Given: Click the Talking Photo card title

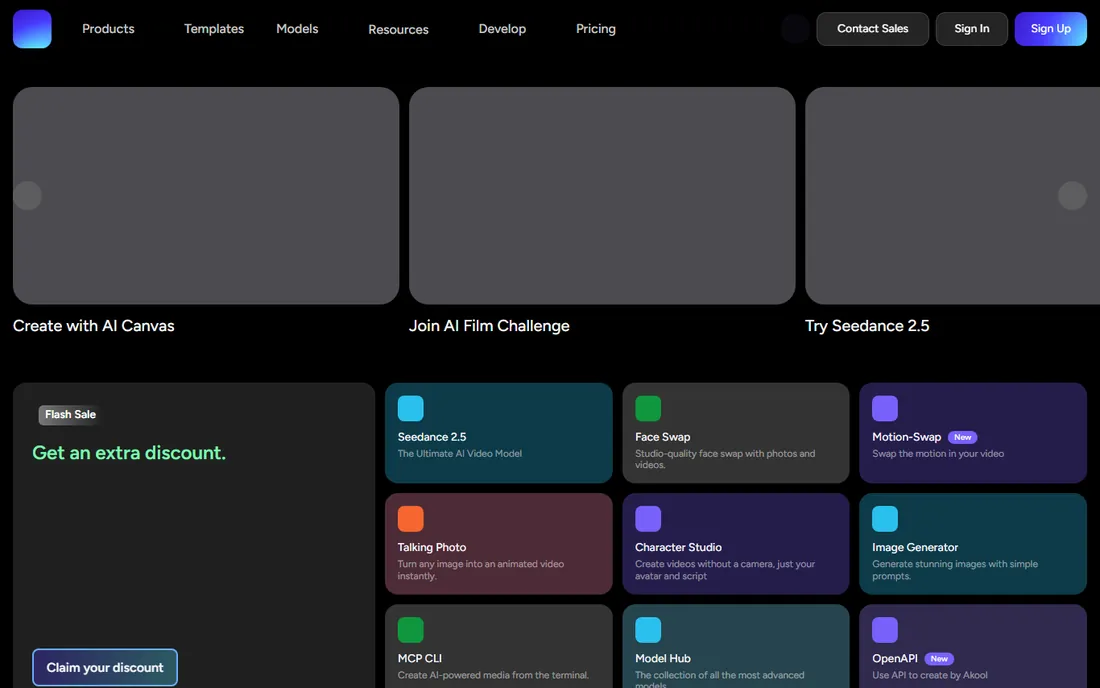Looking at the screenshot, I should (431, 547).
